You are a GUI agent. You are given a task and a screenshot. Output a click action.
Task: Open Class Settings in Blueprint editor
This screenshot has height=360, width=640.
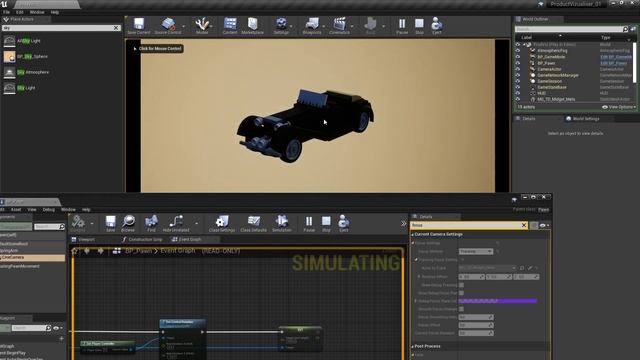point(222,223)
